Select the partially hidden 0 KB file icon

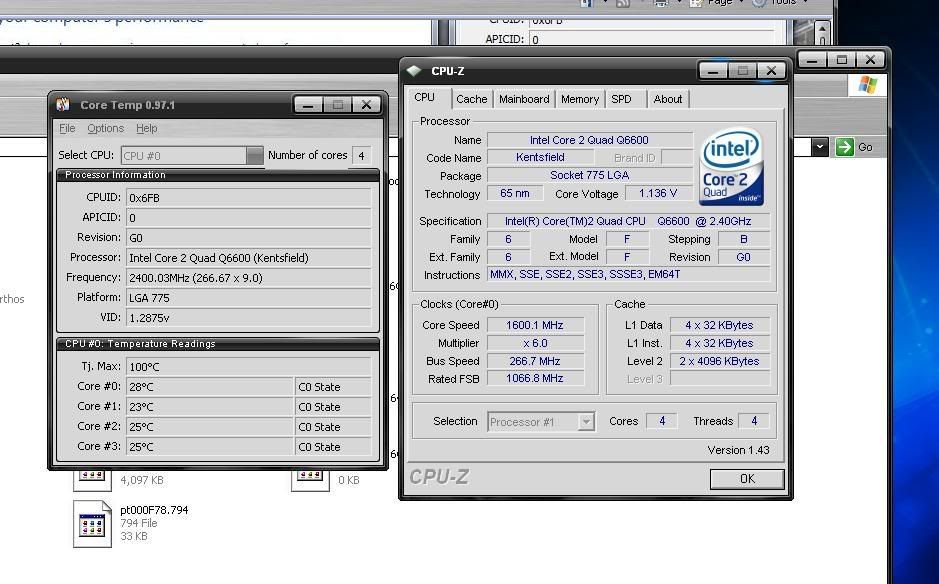click(310, 479)
